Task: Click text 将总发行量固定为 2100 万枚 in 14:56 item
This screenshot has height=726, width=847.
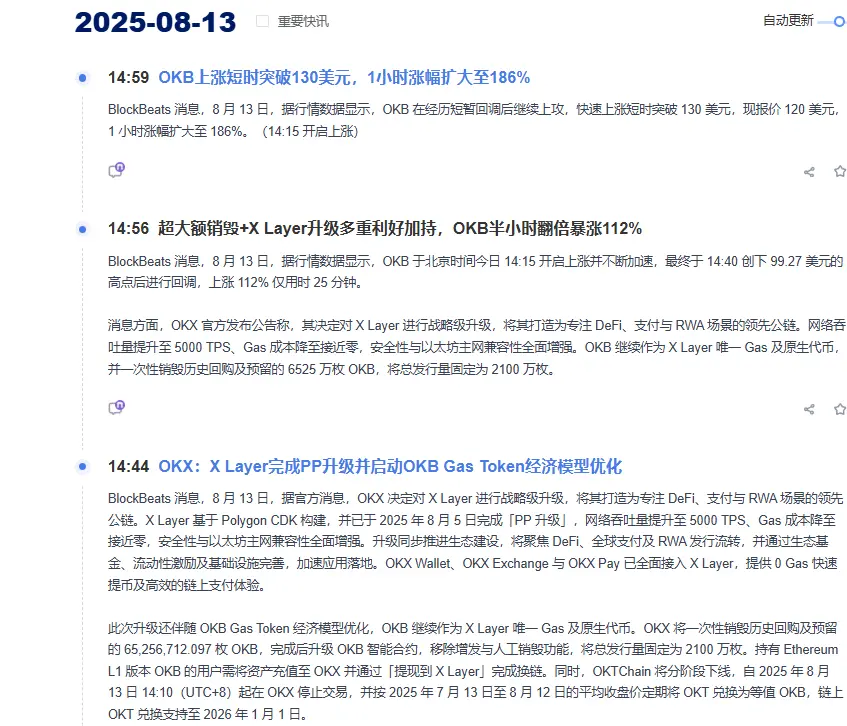Action: (469, 369)
